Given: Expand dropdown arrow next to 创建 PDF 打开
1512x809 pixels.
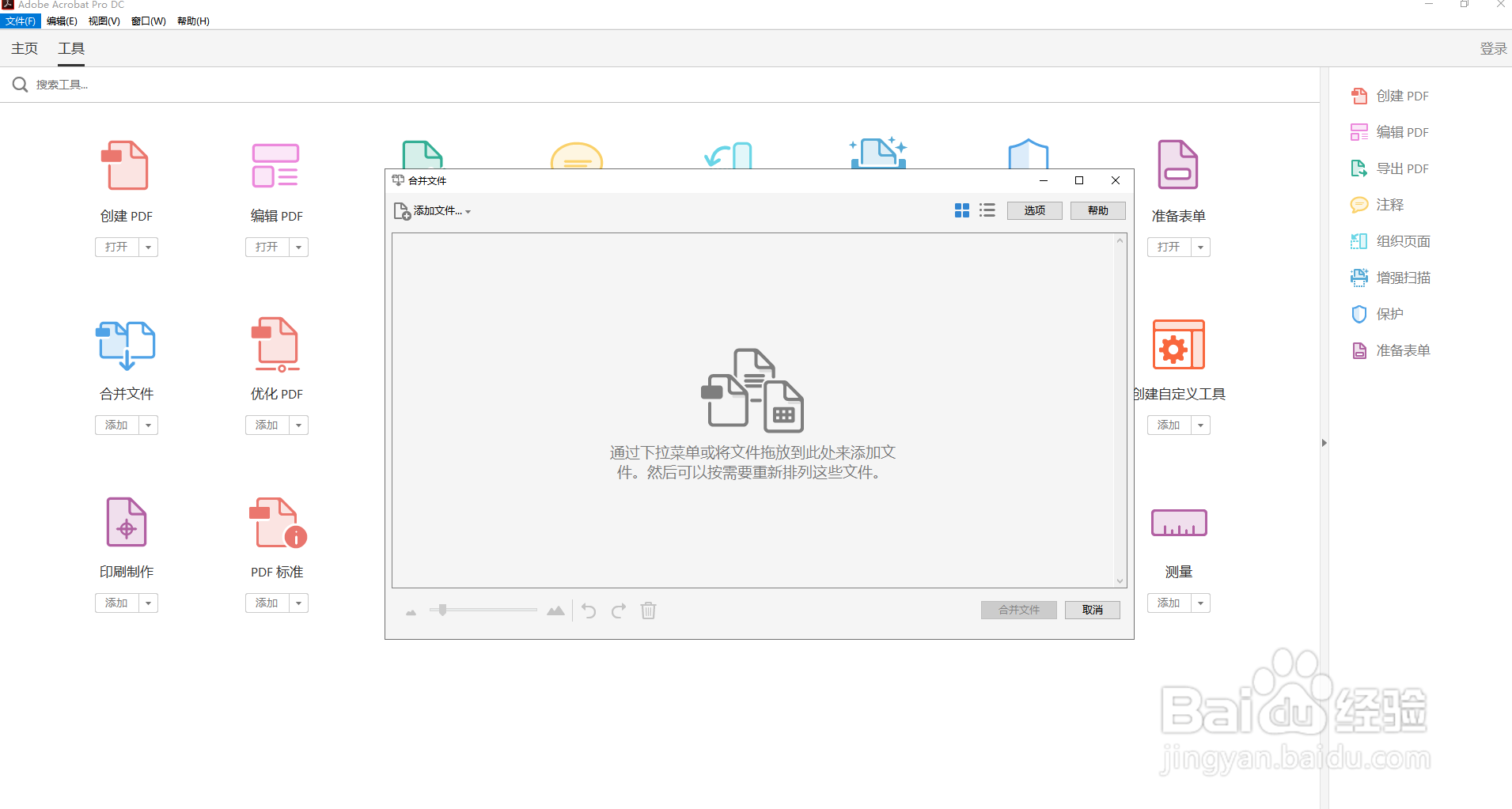Looking at the screenshot, I should (148, 248).
